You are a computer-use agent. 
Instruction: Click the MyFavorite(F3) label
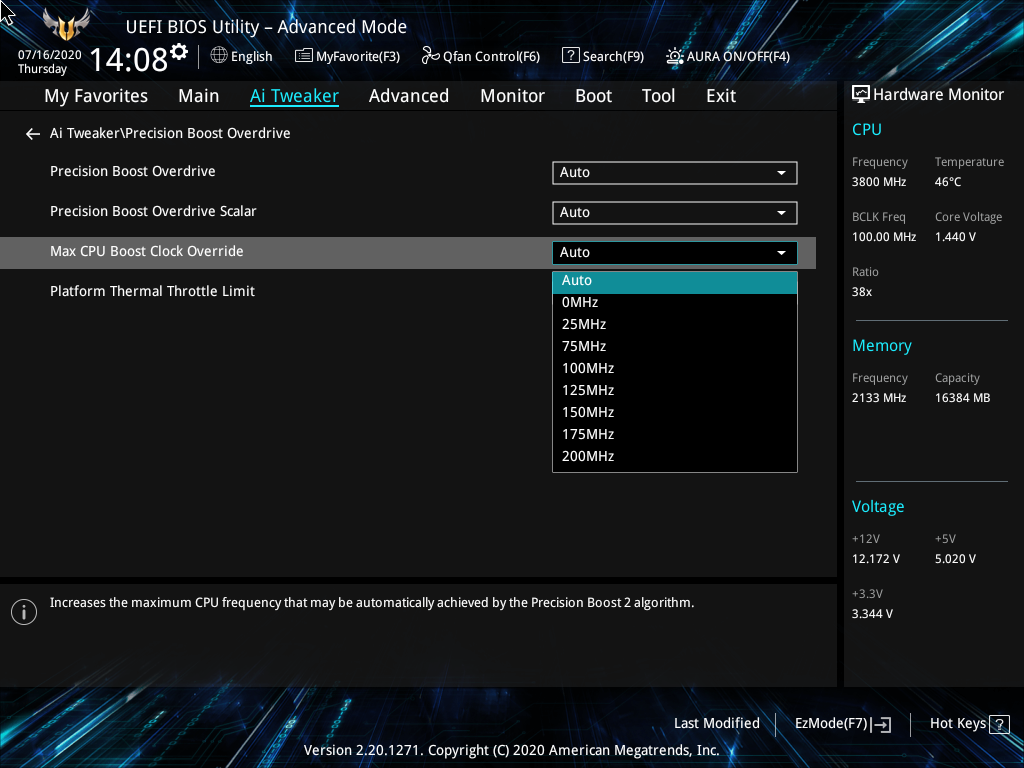pyautogui.click(x=358, y=57)
